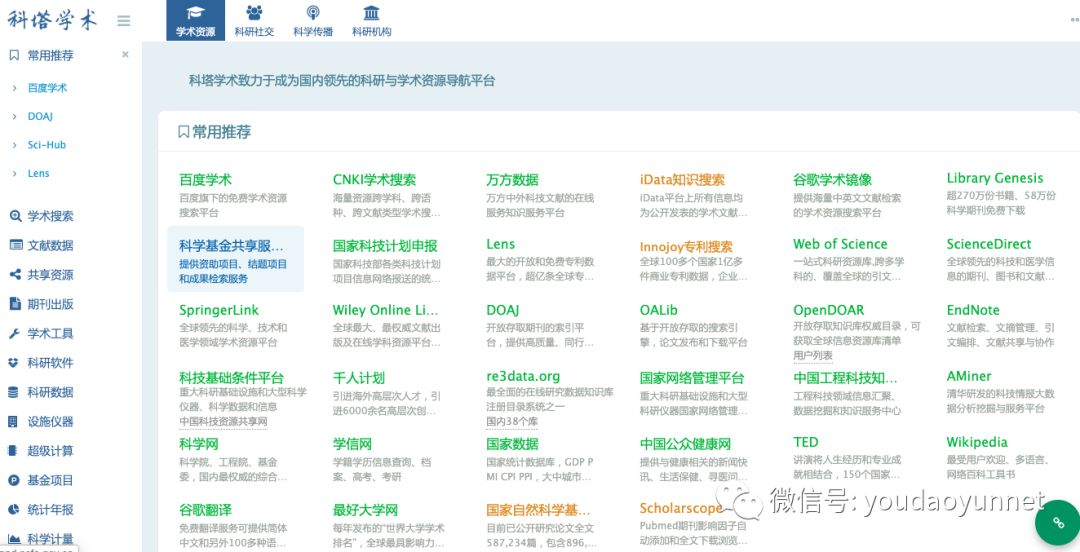Open the 谷歌翻译 link
Image resolution: width=1080 pixels, height=552 pixels.
coord(205,510)
